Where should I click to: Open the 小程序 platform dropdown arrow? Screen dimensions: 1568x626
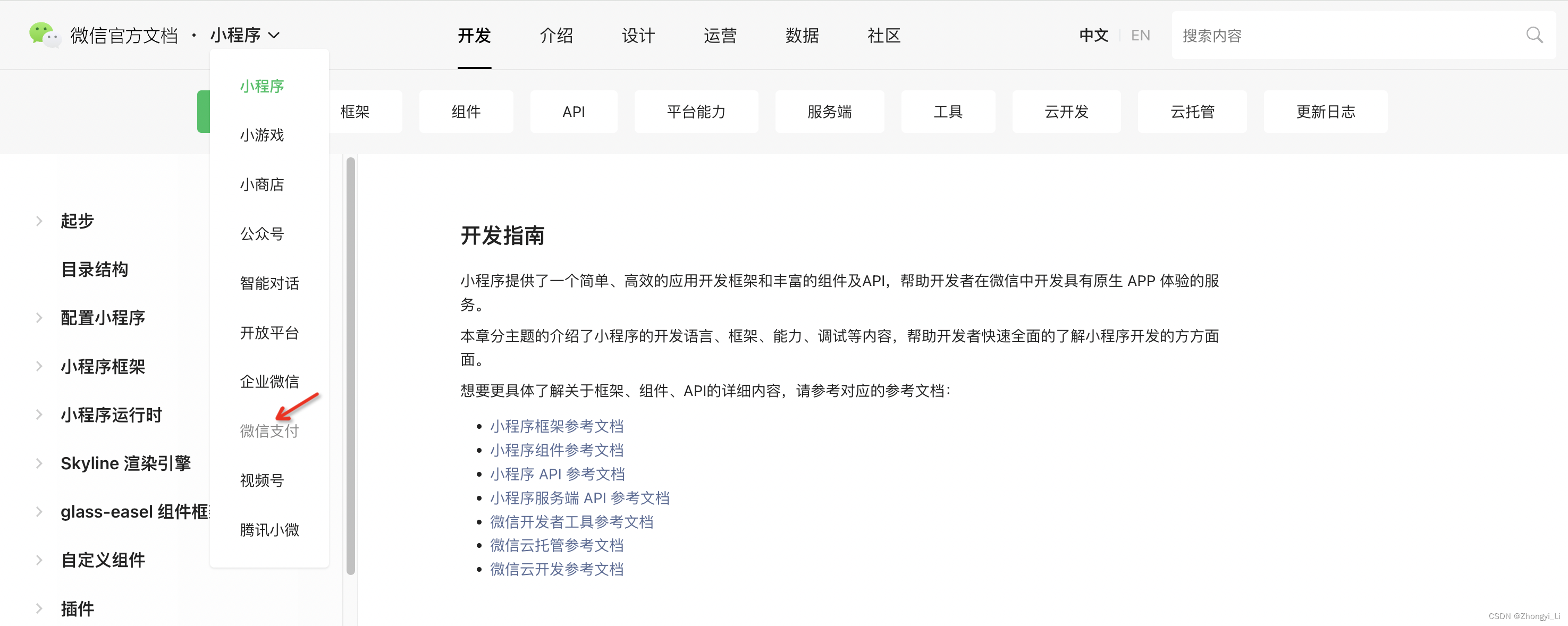point(274,35)
